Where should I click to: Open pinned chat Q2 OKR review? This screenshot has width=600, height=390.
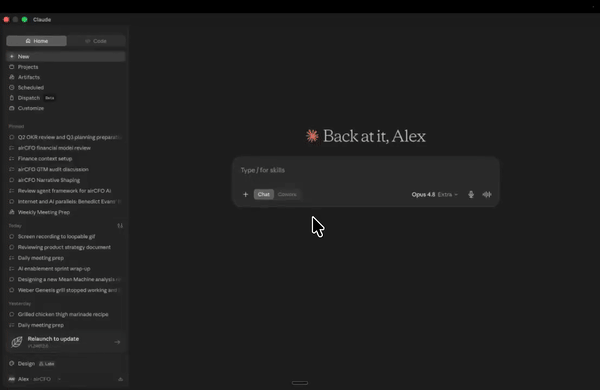pyautogui.click(x=66, y=137)
